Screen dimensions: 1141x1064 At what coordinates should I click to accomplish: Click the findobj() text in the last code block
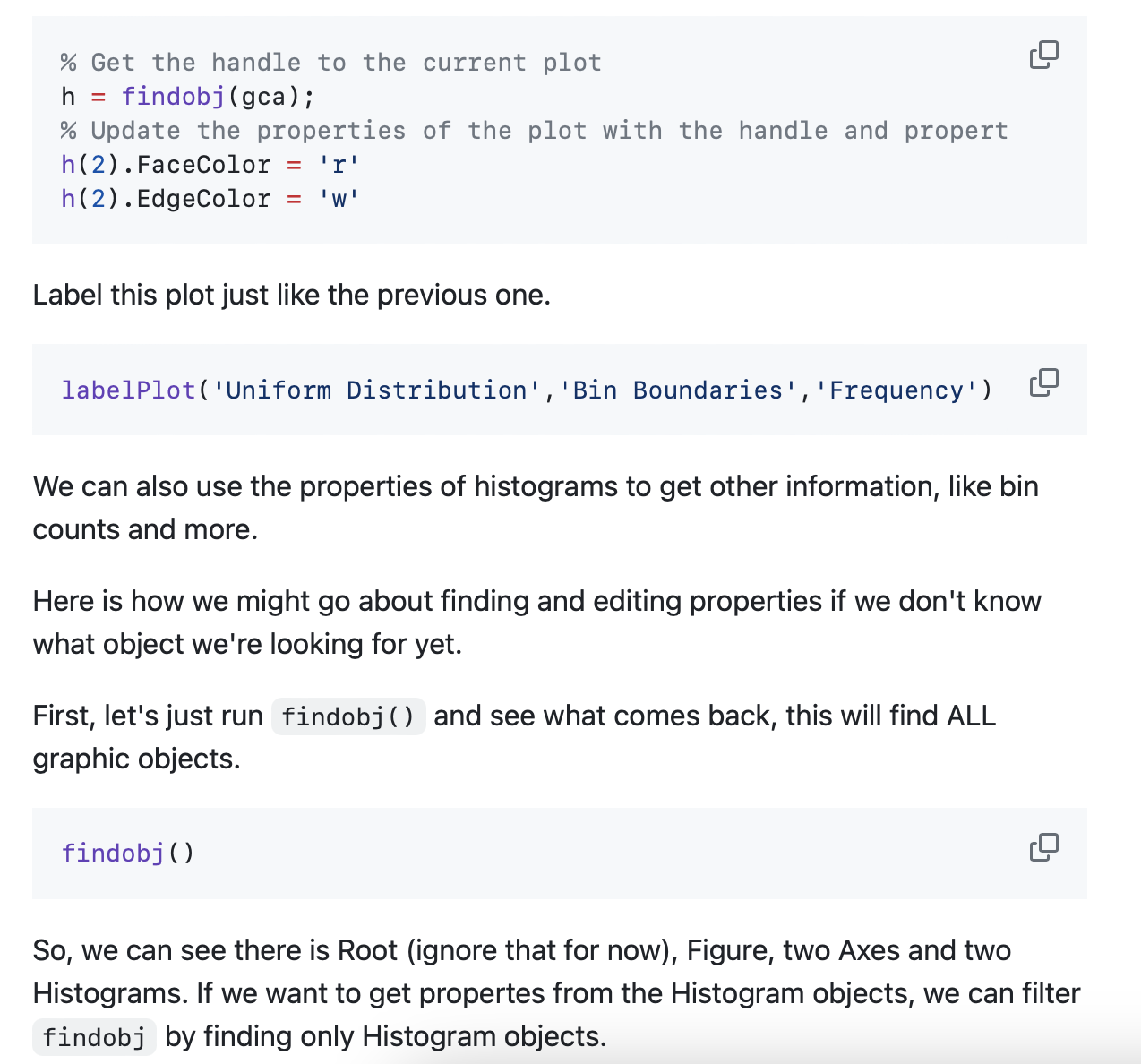coord(128,853)
